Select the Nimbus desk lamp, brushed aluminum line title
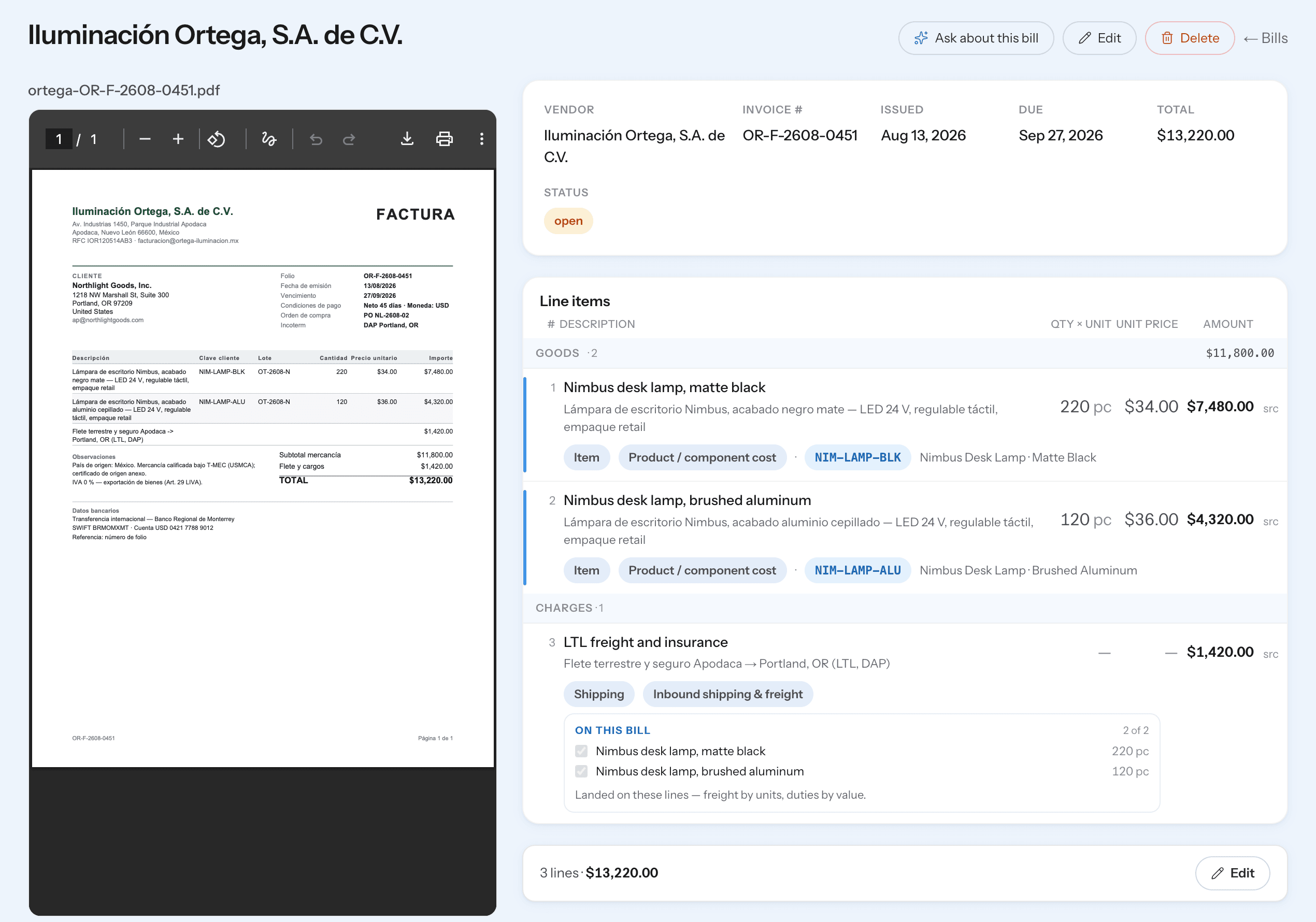The width and height of the screenshot is (1316, 922). [687, 500]
